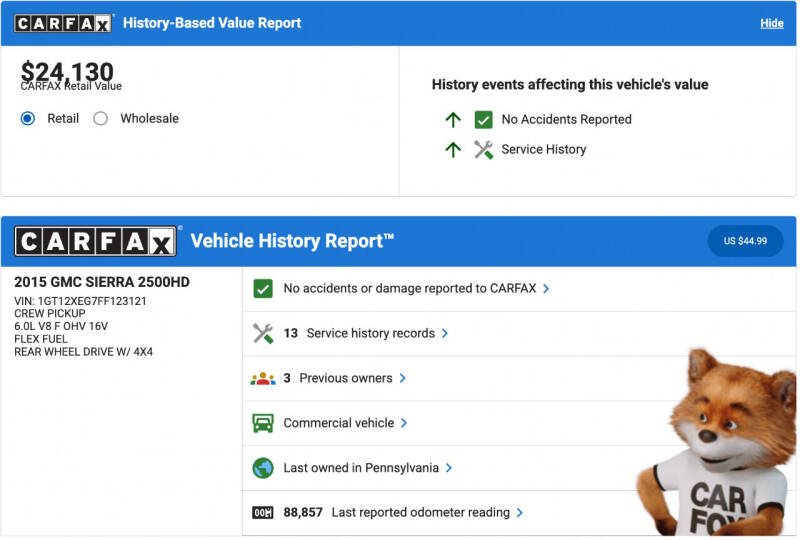Click the CARFAX logo in Value Report header
Image resolution: width=800 pixels, height=540 pixels.
[x=63, y=23]
